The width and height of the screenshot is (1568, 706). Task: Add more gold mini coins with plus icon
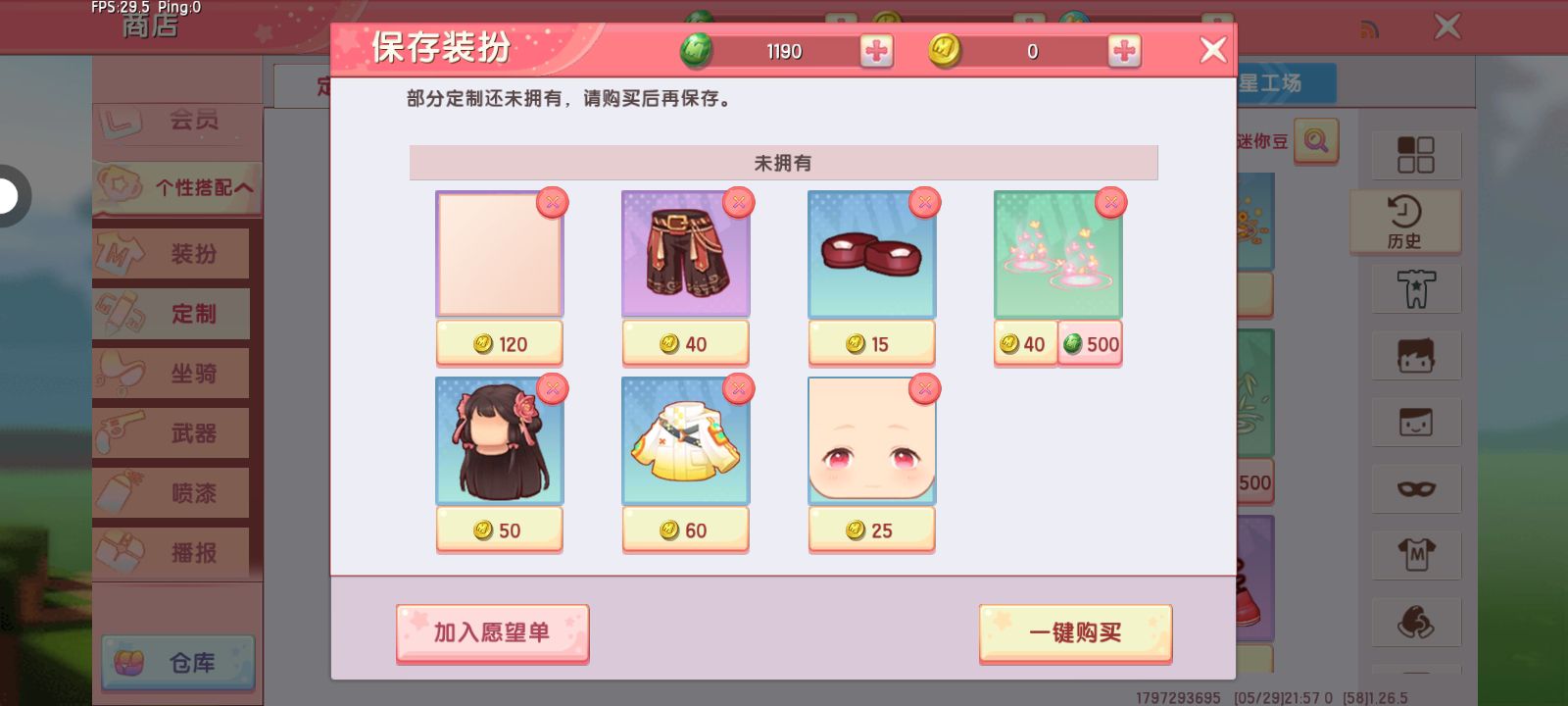click(1124, 51)
